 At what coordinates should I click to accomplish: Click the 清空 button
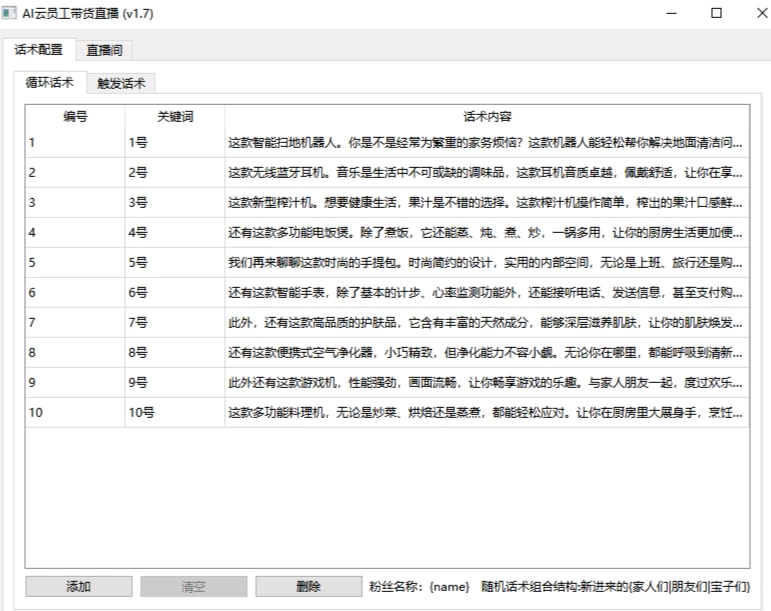tap(192, 587)
